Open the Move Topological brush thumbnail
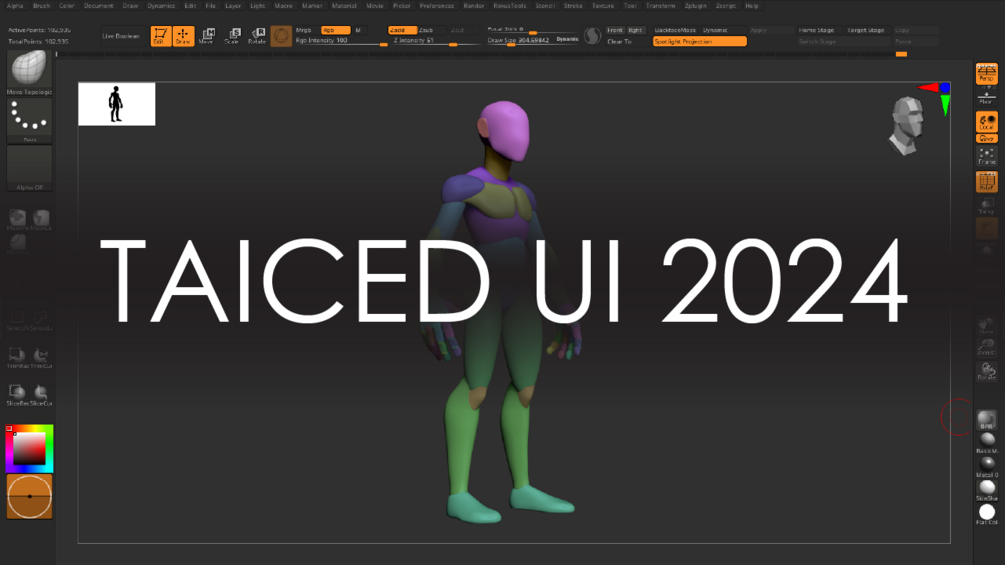 (x=29, y=72)
